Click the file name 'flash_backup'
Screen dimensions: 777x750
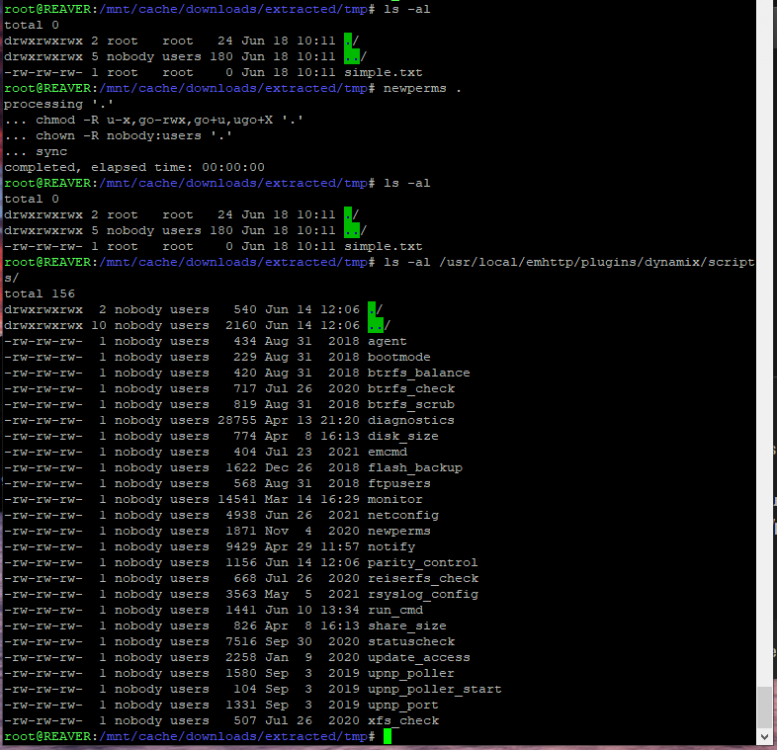click(x=415, y=468)
